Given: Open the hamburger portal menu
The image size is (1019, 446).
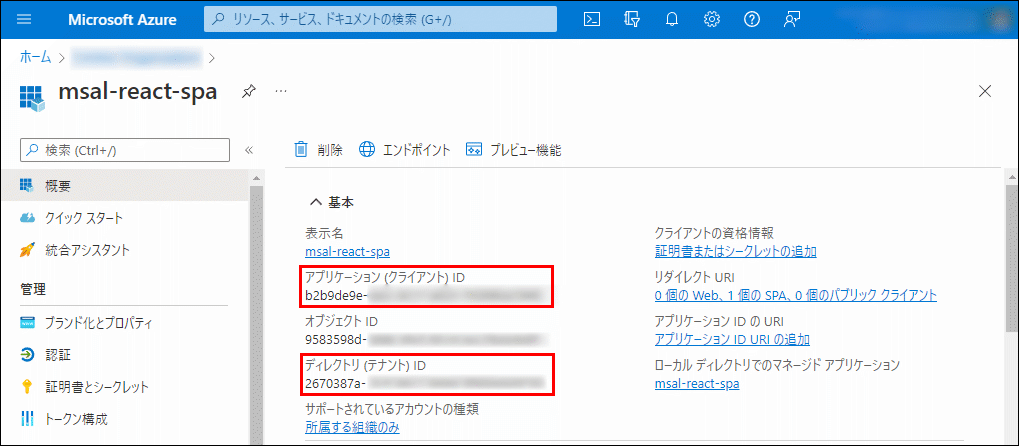Looking at the screenshot, I should [24, 20].
